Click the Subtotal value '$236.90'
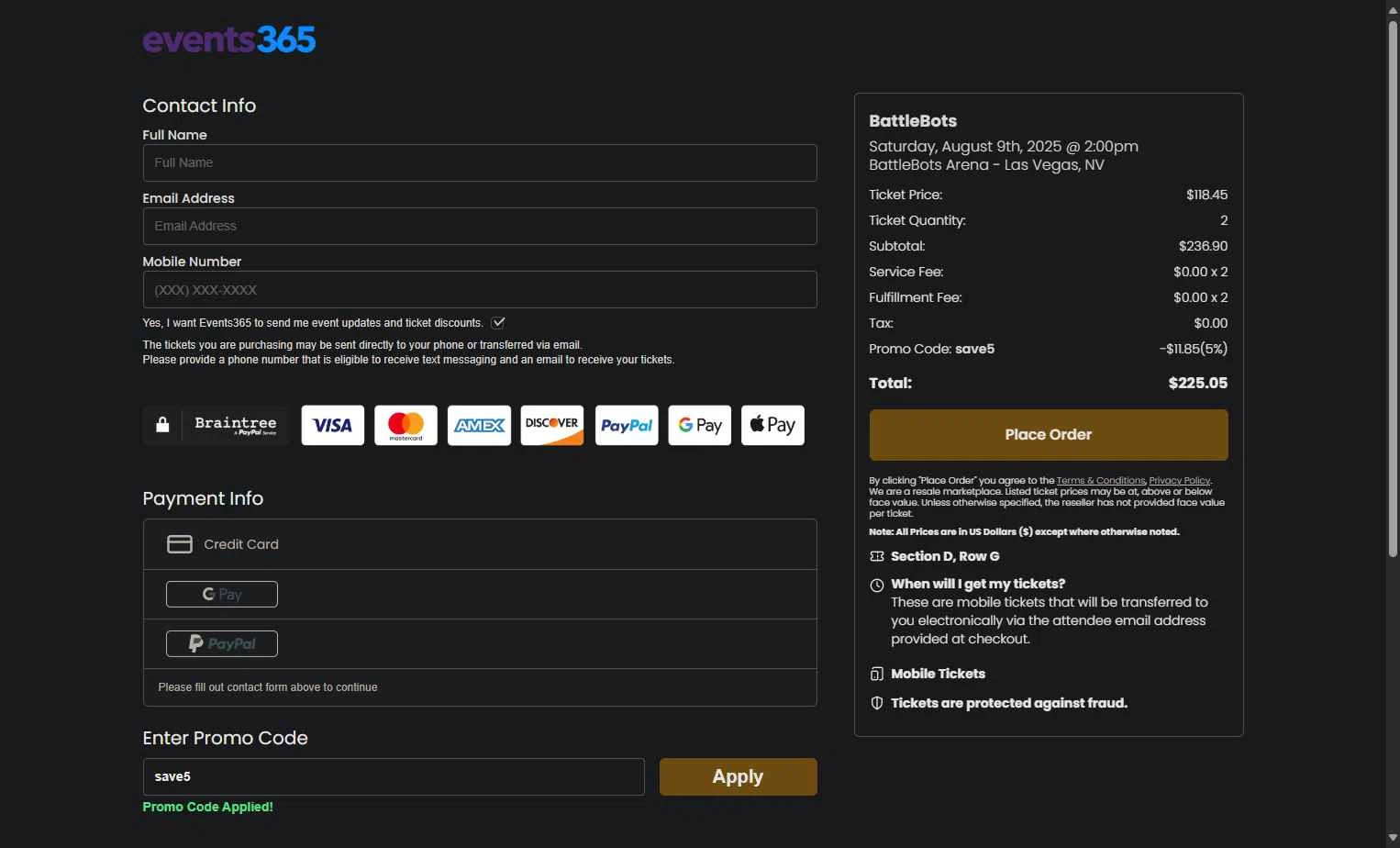 click(x=1204, y=246)
